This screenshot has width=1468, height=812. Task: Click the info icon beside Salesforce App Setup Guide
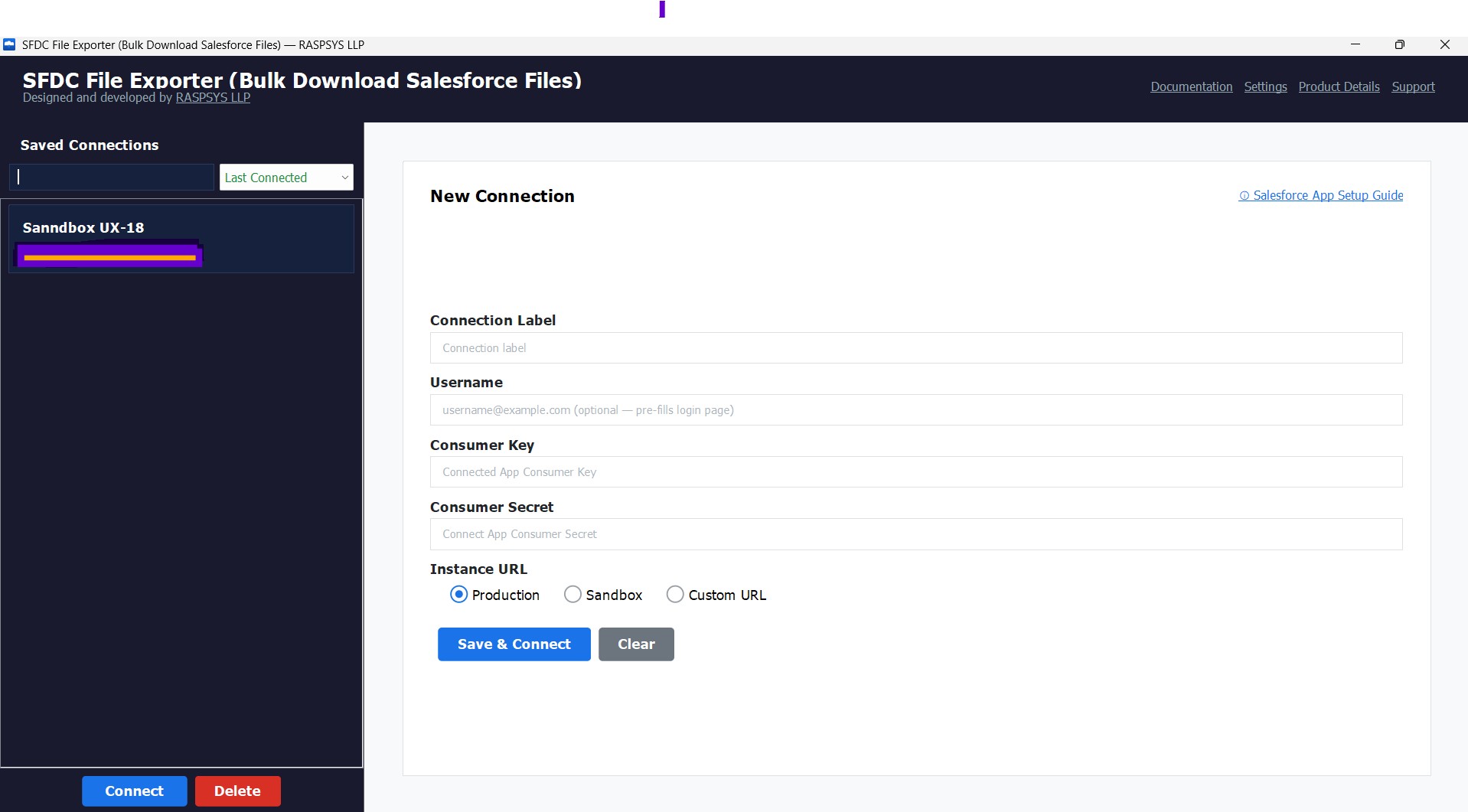tap(1244, 195)
